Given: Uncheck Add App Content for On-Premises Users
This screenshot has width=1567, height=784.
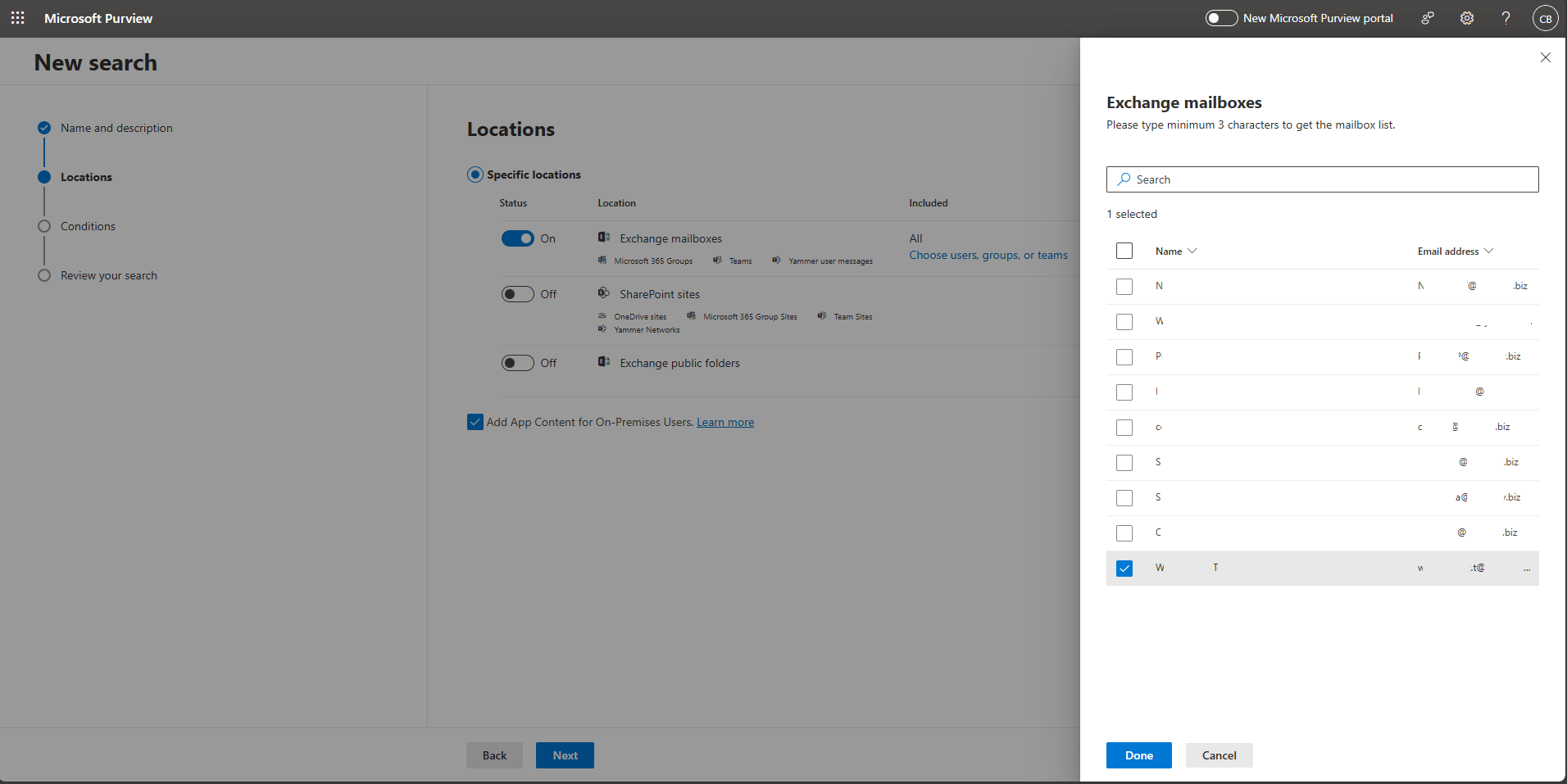Looking at the screenshot, I should (475, 422).
